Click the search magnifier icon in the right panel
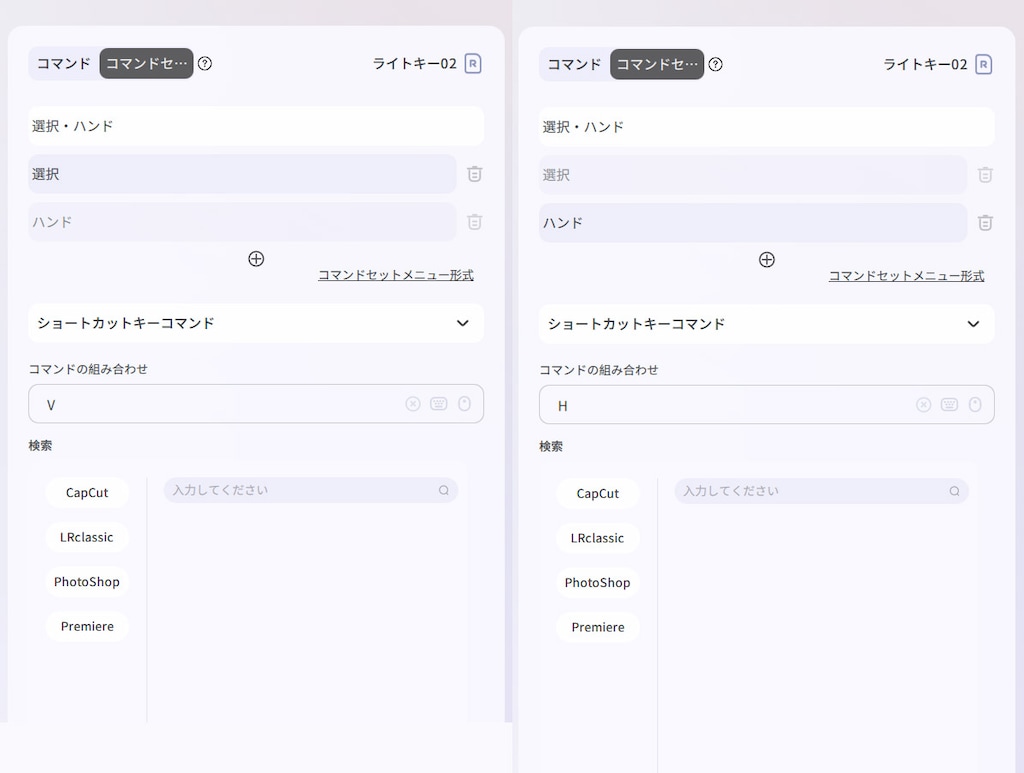This screenshot has height=773, width=1024. [954, 491]
